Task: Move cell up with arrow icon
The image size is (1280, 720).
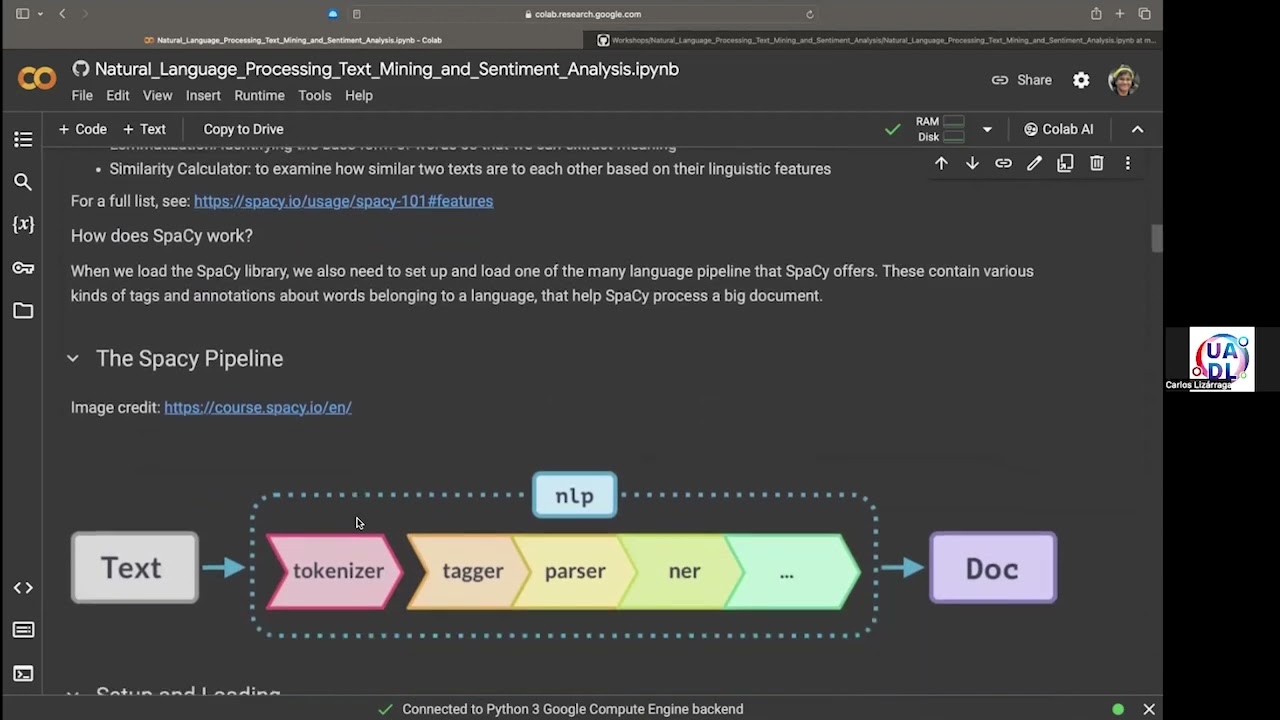Action: tap(941, 163)
